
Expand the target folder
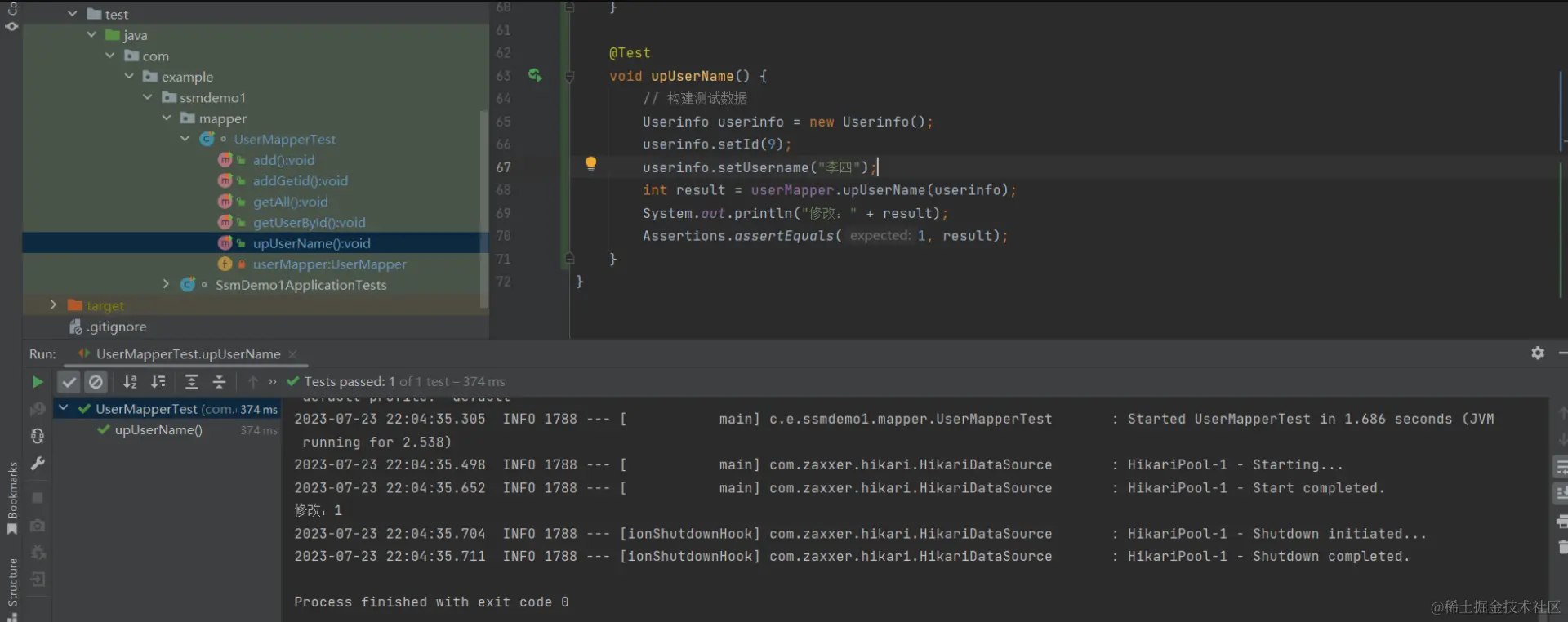(53, 305)
